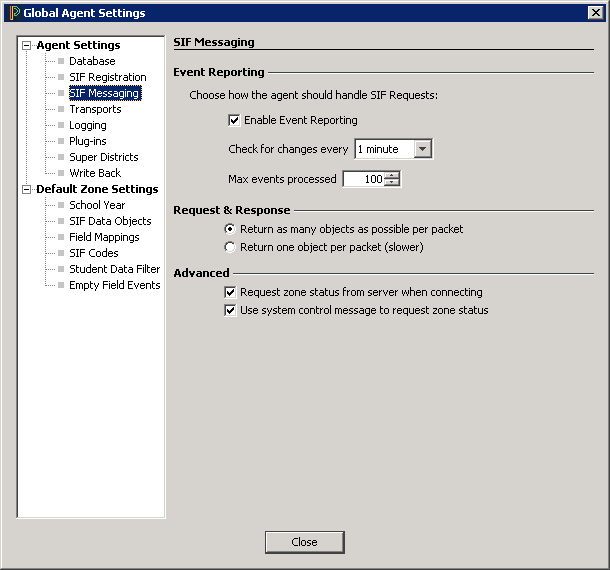Open the Database settings tree item
This screenshot has height=570, width=610.
(91, 61)
